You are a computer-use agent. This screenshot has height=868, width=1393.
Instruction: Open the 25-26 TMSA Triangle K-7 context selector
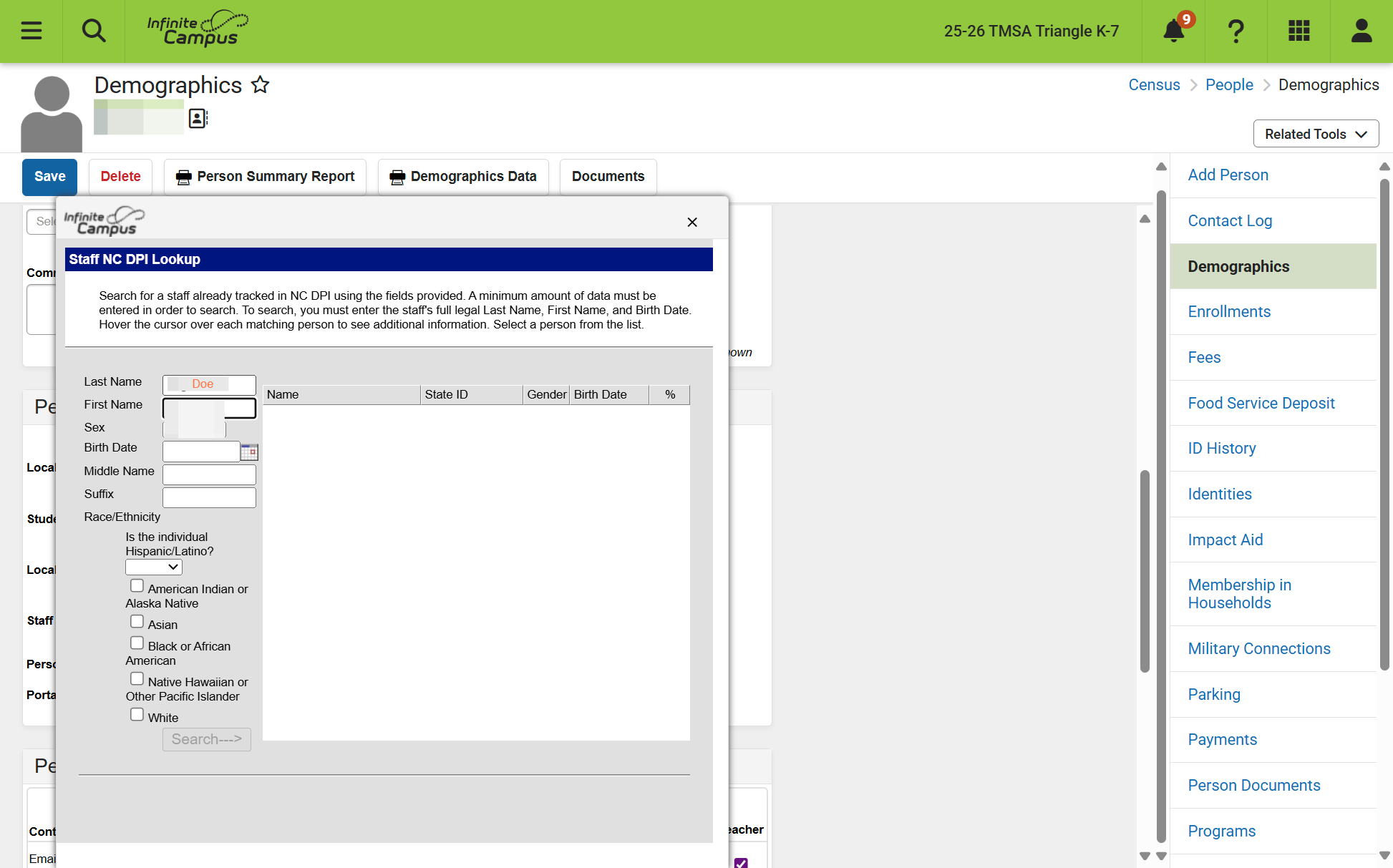[x=1031, y=31]
